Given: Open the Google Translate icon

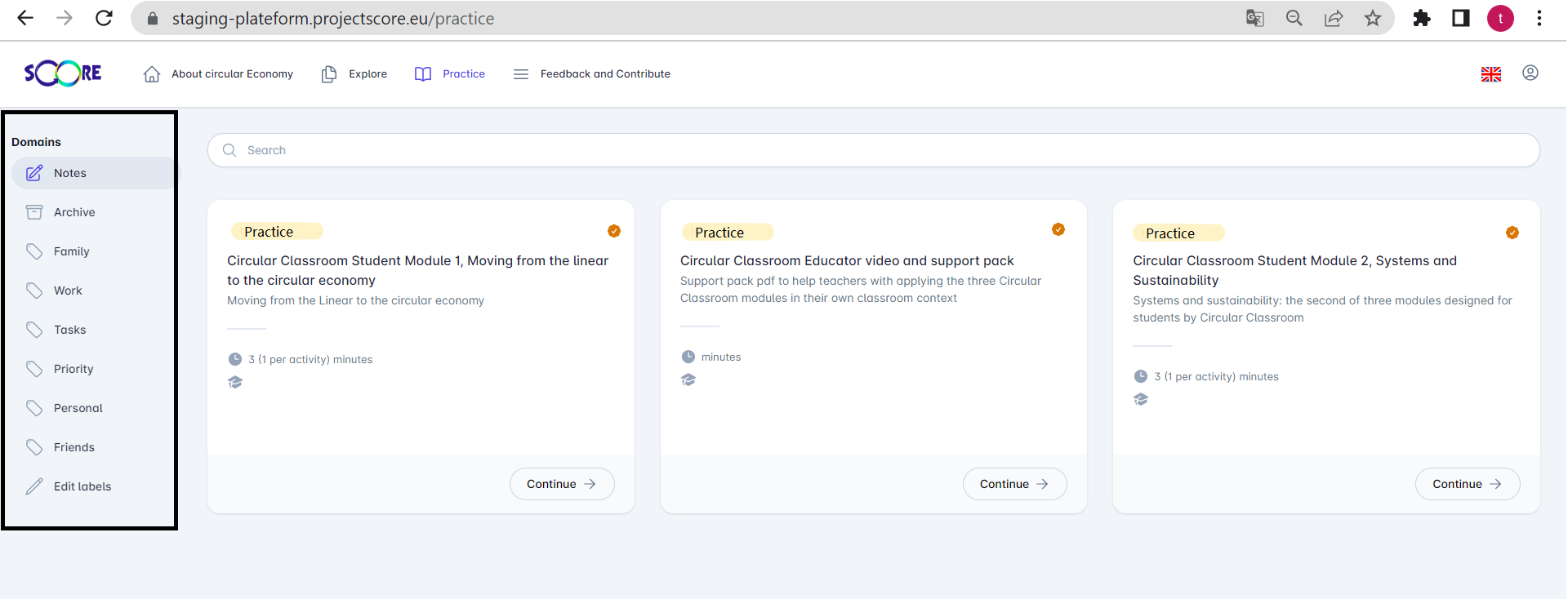Looking at the screenshot, I should coord(1254,18).
